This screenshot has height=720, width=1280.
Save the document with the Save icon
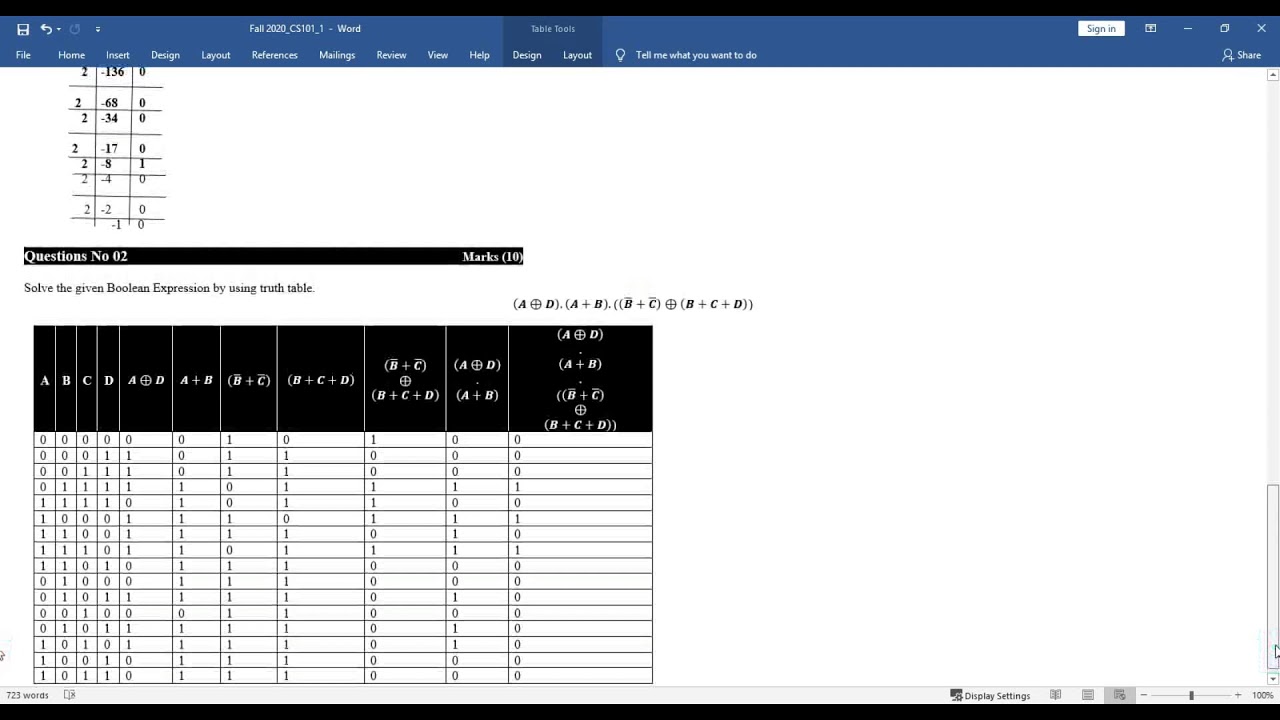[23, 29]
